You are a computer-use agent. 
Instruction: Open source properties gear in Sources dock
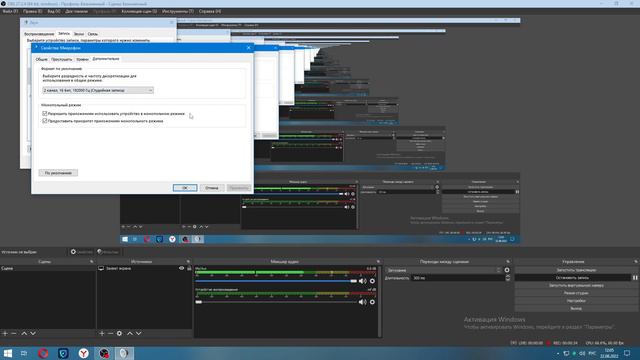(x=119, y=333)
